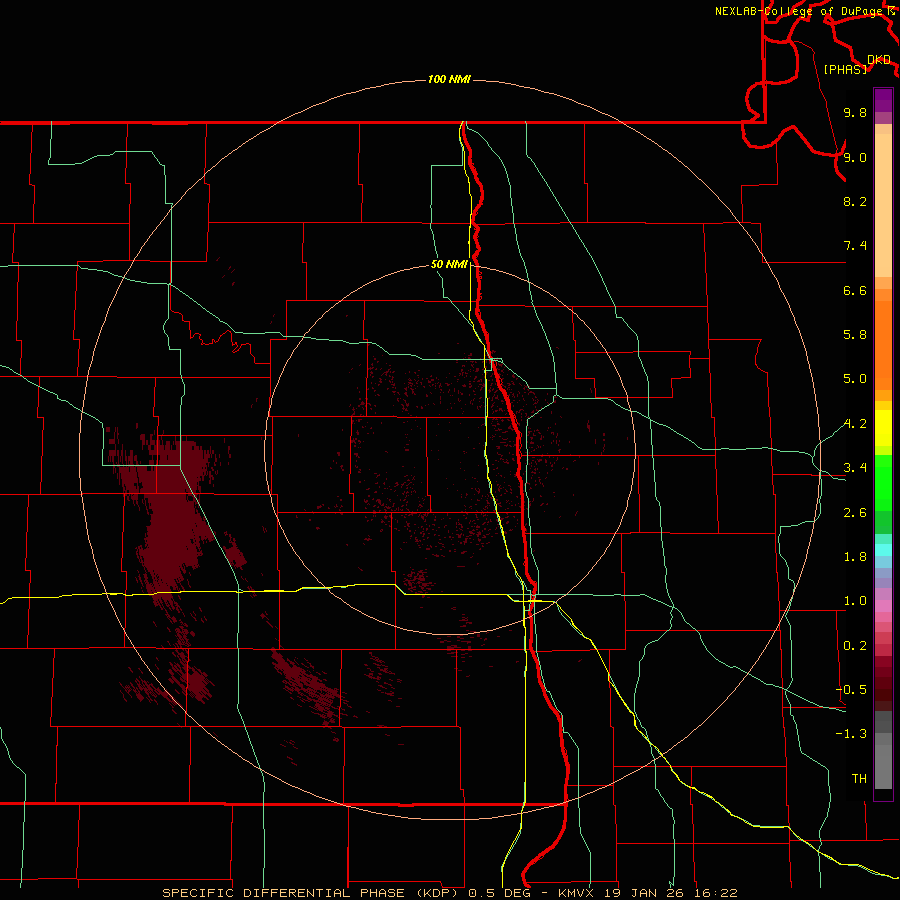Click the 1.8 value on the color scale
Image resolution: width=900 pixels, height=900 pixels.
(855, 557)
